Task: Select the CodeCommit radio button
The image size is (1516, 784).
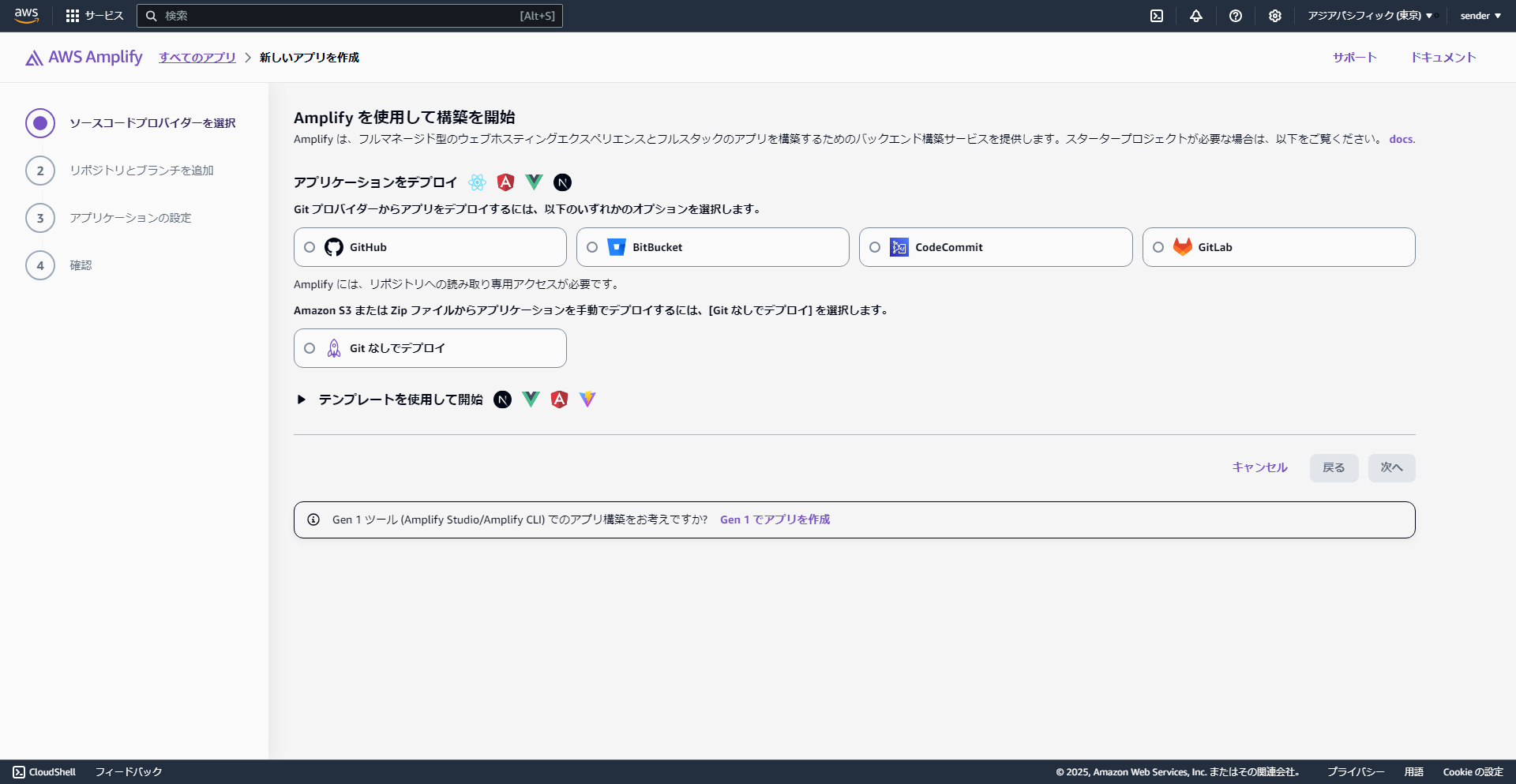Action: coord(875,247)
